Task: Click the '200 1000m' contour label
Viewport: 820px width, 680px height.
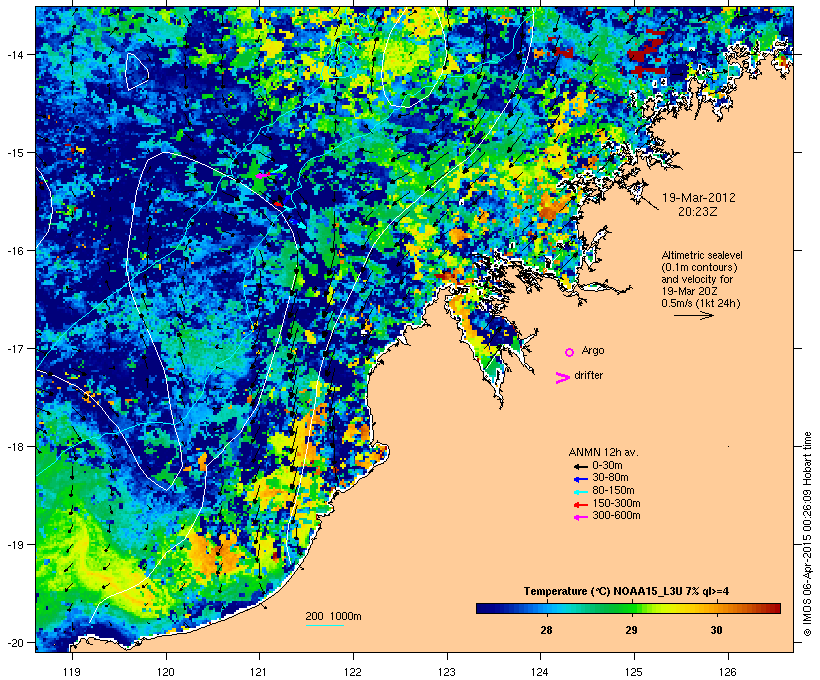Action: click(333, 616)
